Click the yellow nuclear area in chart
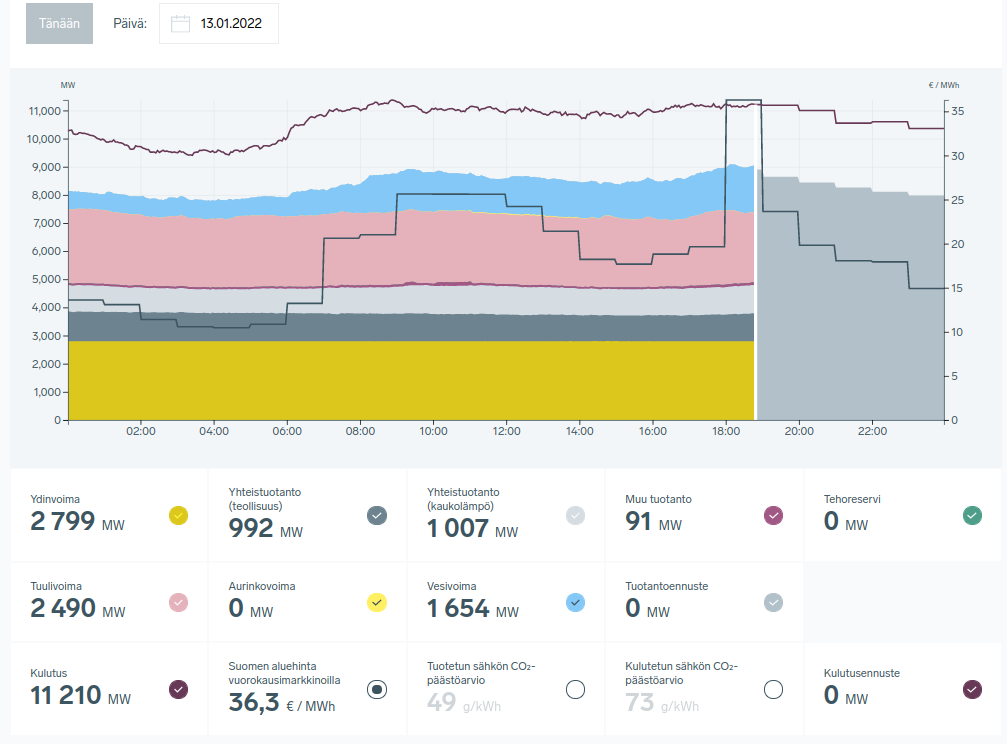Viewport: 1007px width, 744px height. tap(400, 380)
